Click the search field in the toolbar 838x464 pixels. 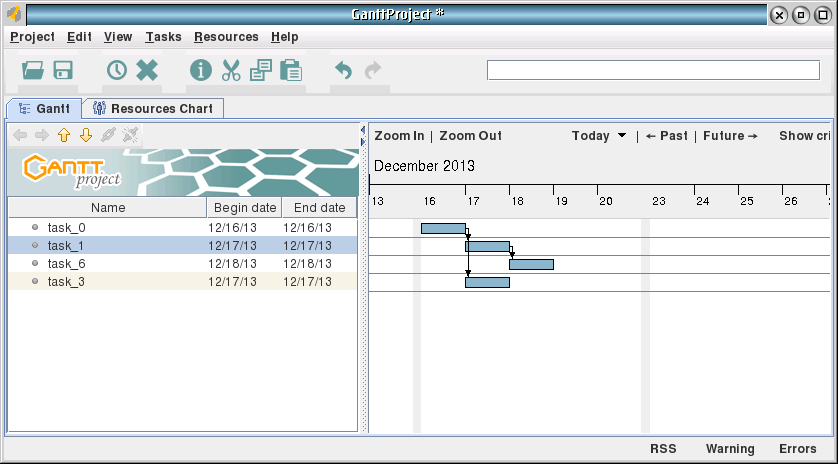tap(652, 70)
